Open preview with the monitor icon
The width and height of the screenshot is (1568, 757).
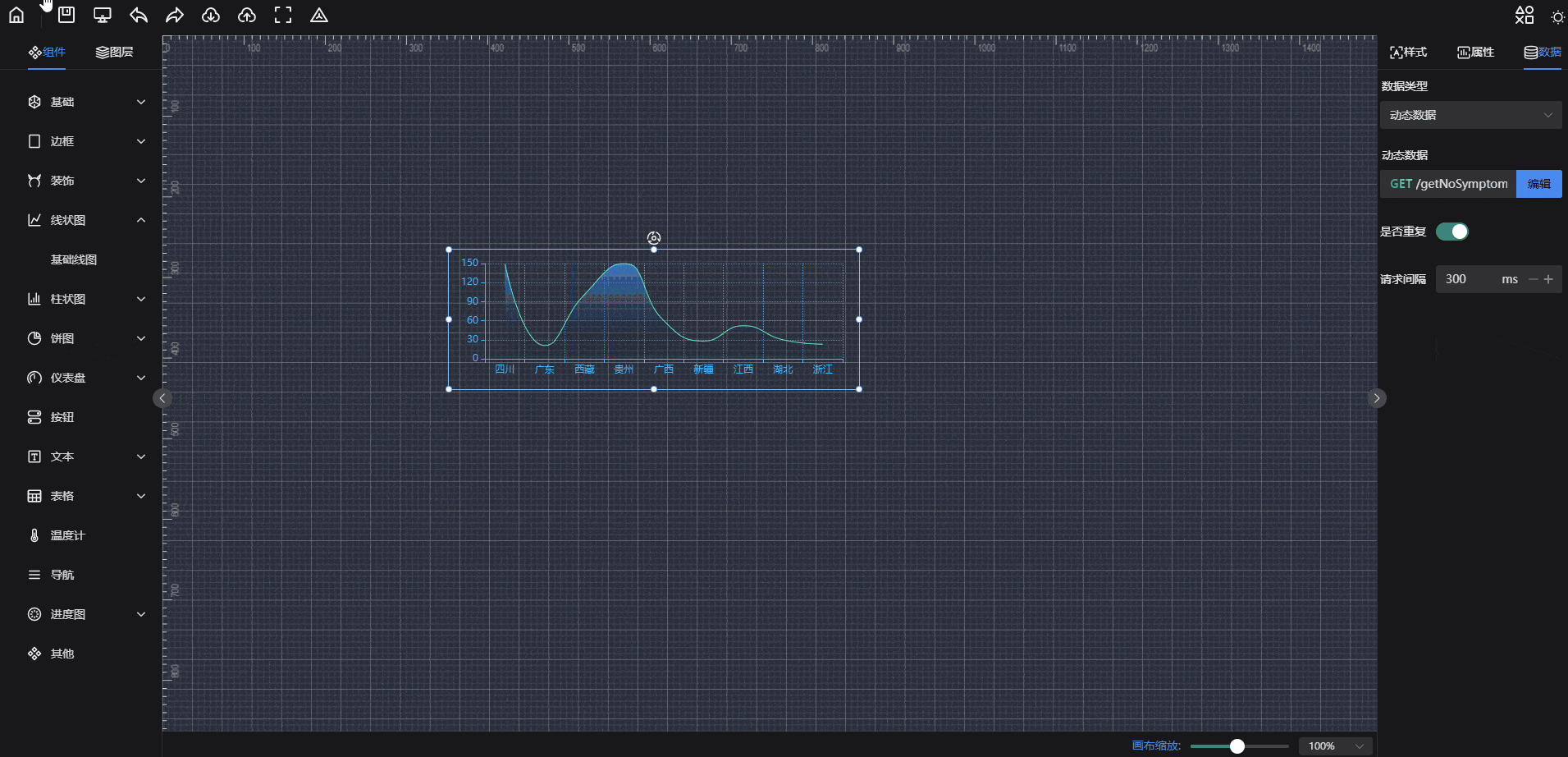pos(103,15)
